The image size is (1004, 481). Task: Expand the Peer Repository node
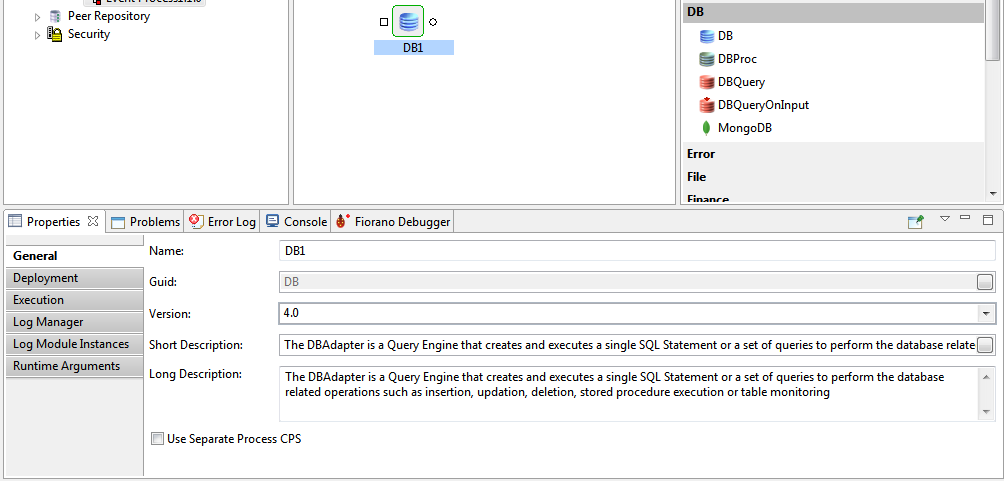click(x=38, y=17)
